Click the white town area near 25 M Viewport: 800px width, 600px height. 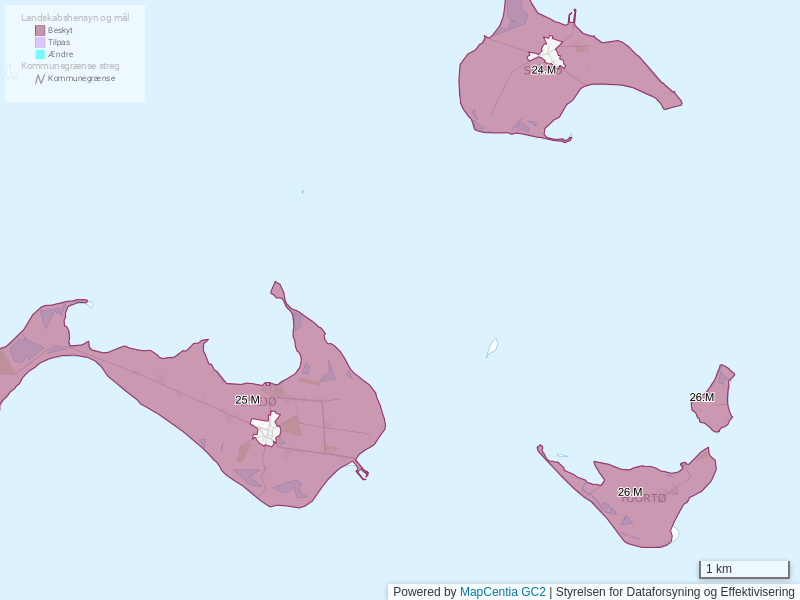[266, 430]
